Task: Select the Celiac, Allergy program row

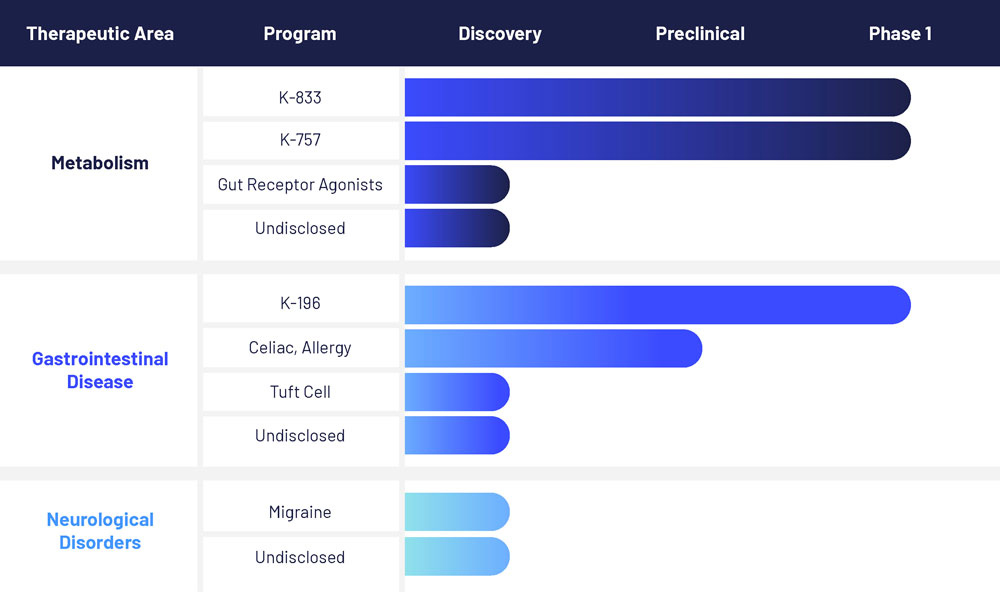Action: (300, 348)
